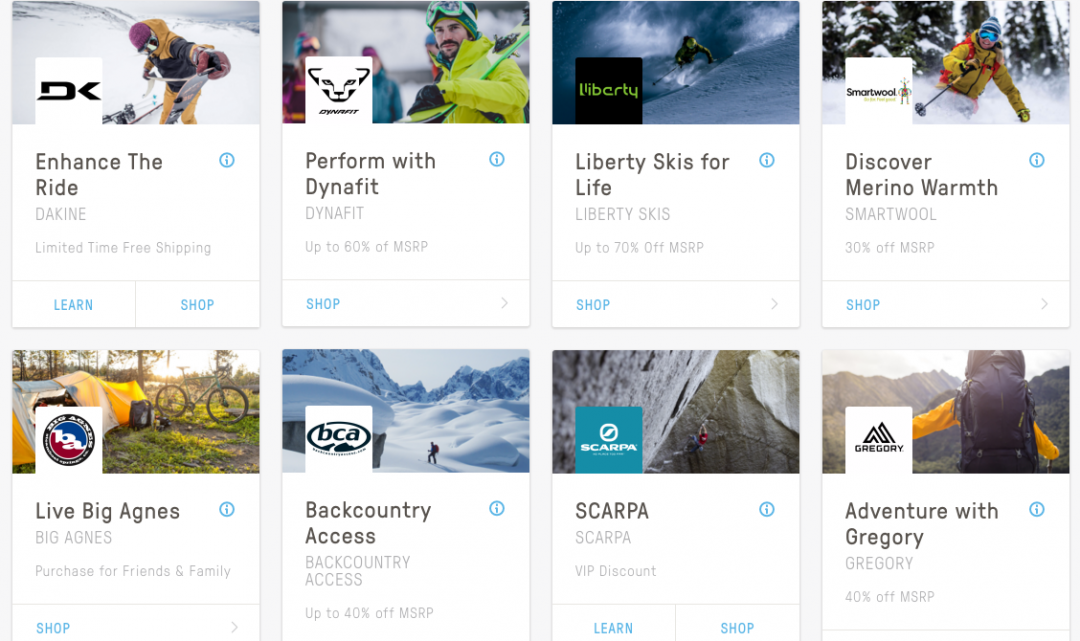The height and width of the screenshot is (641, 1080).
Task: Open info icon beside Perform with Dynafit
Action: click(x=497, y=160)
